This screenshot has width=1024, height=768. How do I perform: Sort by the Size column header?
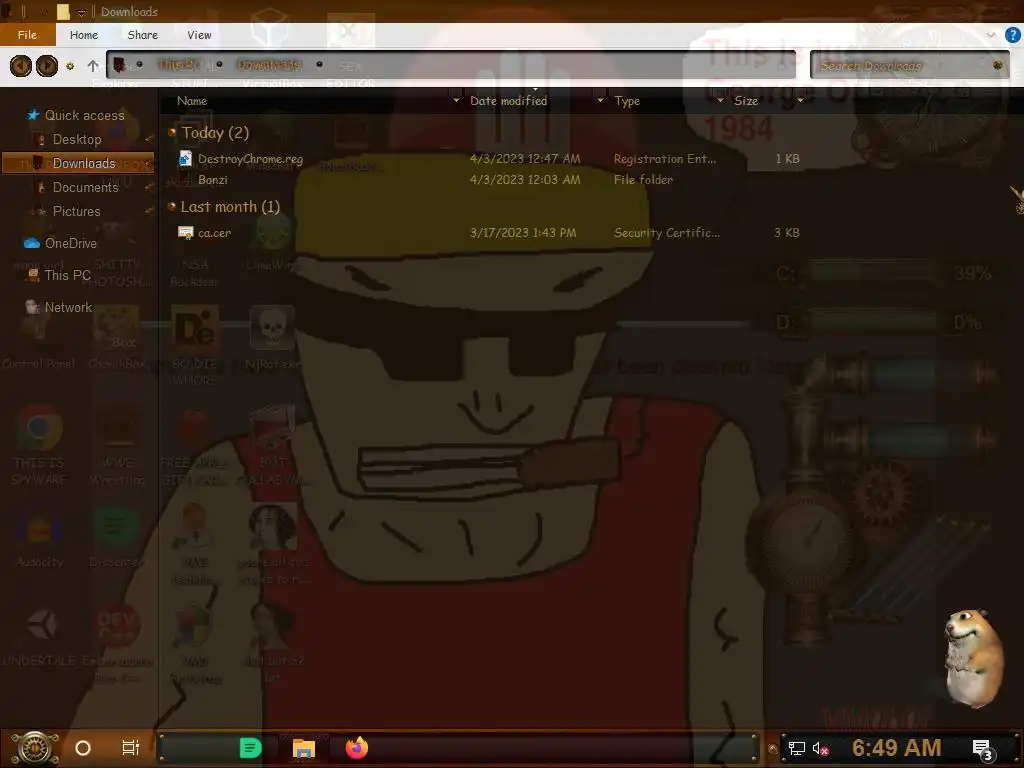click(x=746, y=101)
